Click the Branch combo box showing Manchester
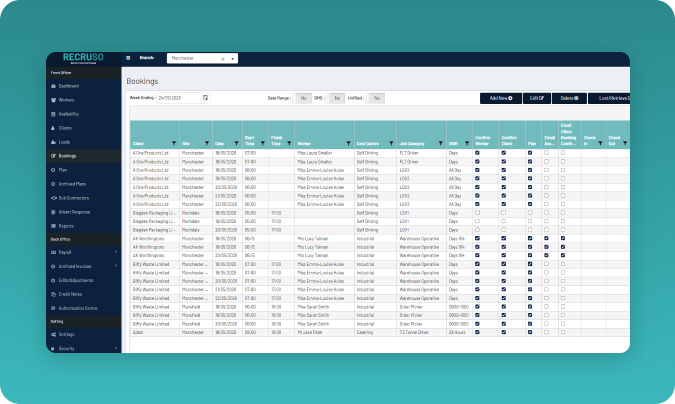This screenshot has width=675, height=404. (202, 59)
